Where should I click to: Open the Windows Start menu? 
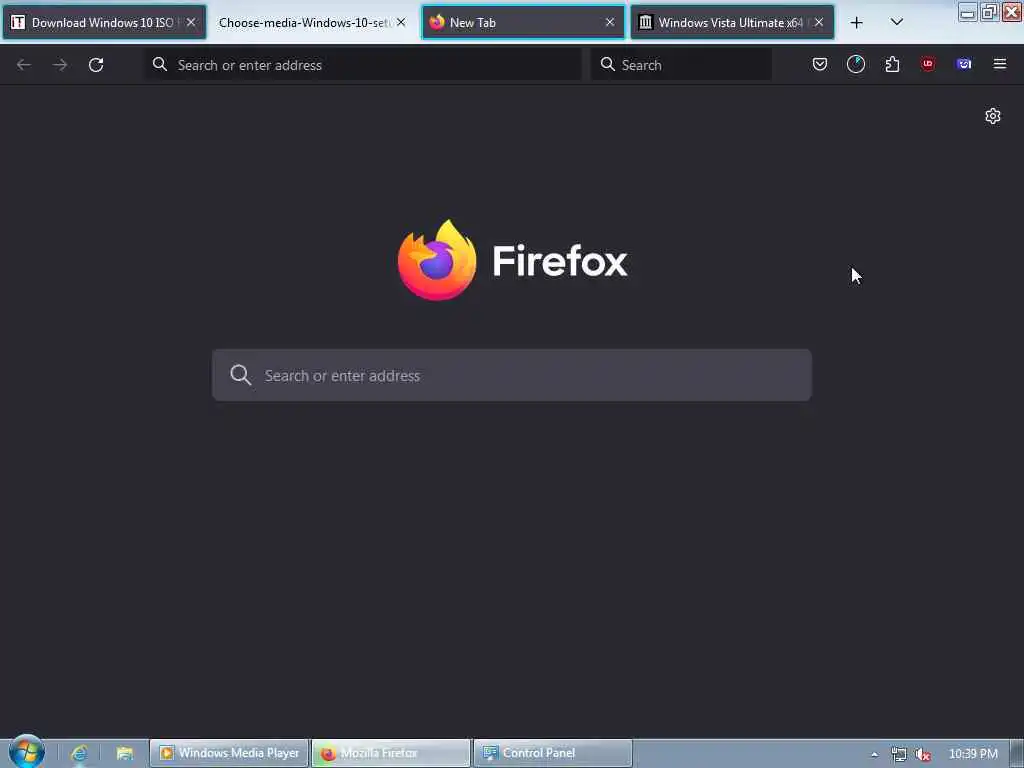pos(27,751)
